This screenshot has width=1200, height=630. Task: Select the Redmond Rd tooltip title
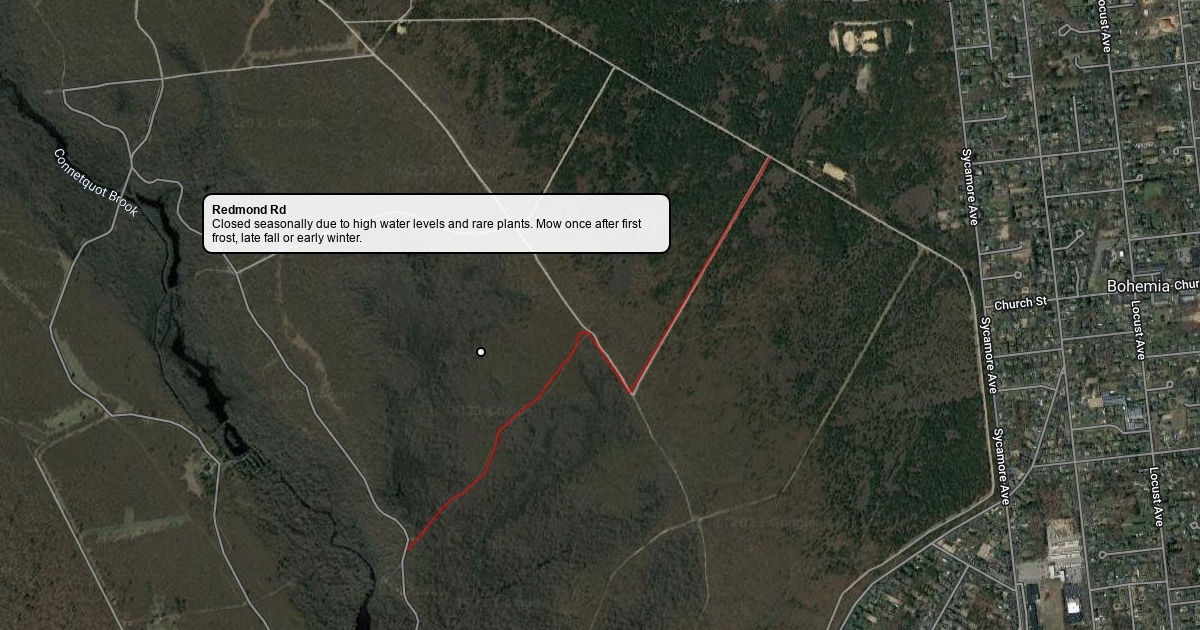249,210
